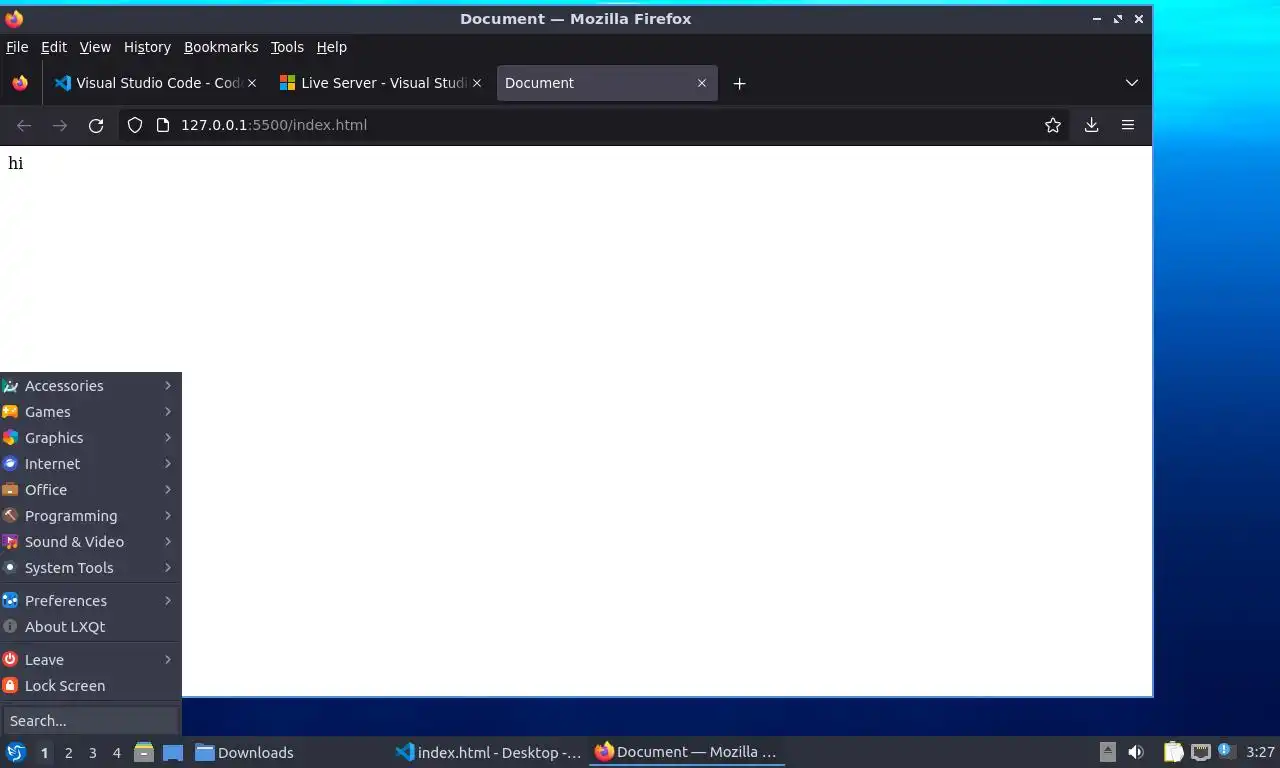
Task: Open the volume speaker tray icon
Action: point(1136,752)
